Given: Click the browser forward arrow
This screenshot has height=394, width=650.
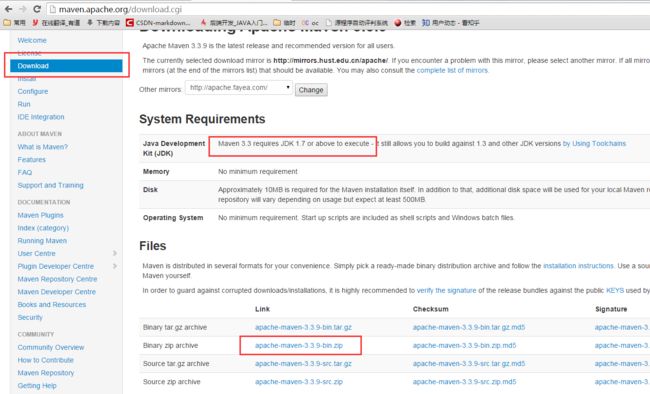Looking at the screenshot, I should click(22, 9).
